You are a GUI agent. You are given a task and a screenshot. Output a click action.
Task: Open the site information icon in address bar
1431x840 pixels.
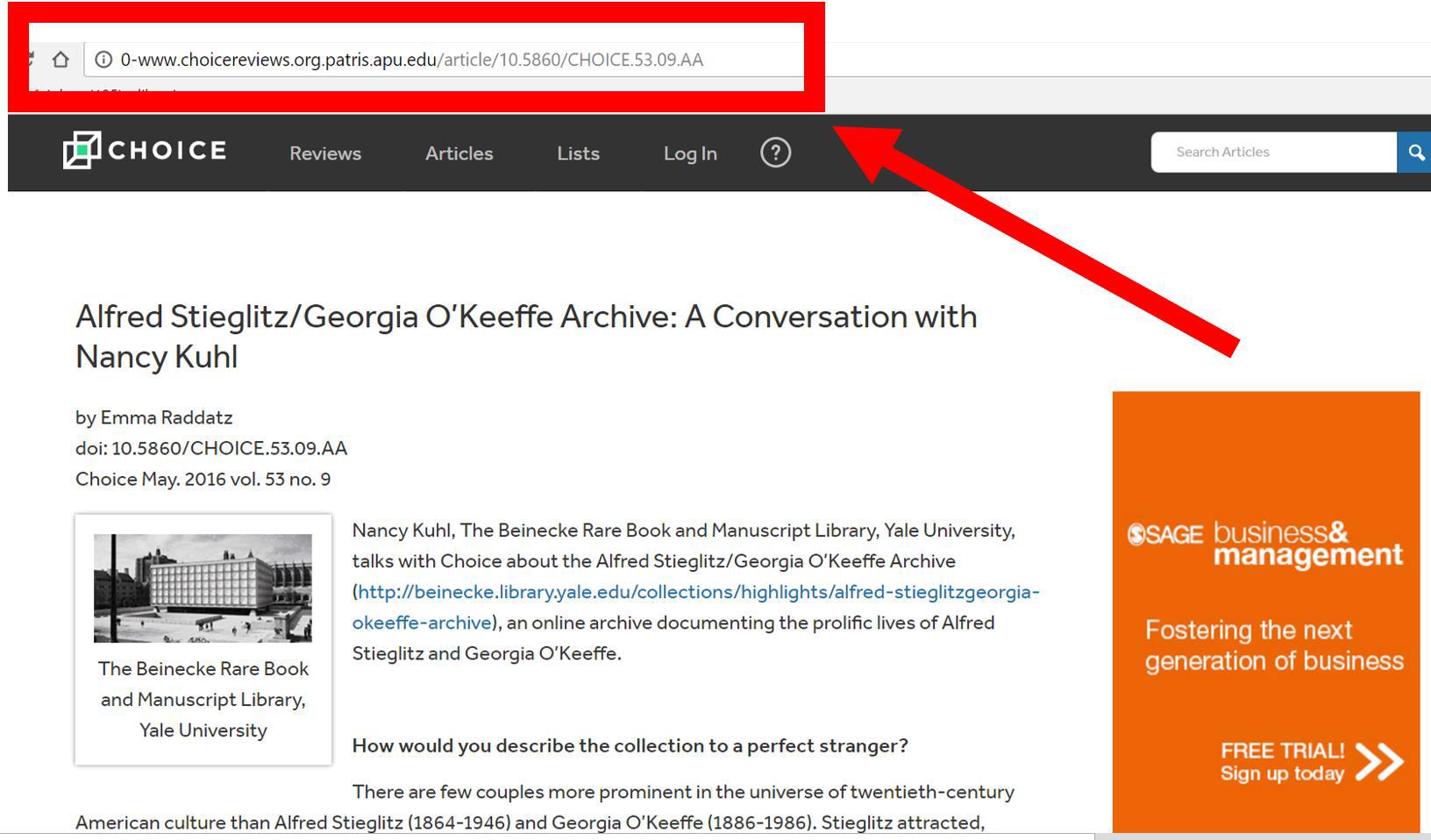pos(103,60)
